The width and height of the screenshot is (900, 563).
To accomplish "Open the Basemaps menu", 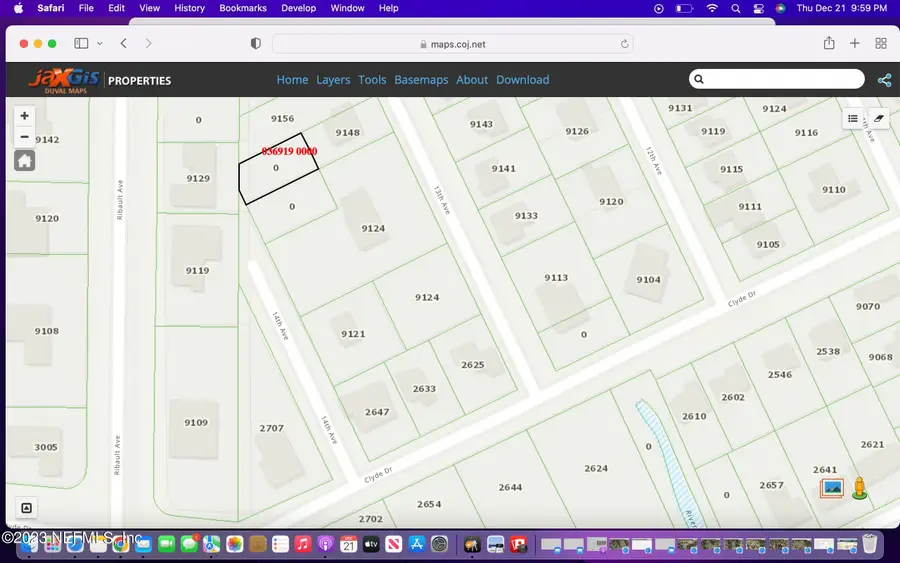I will (421, 80).
